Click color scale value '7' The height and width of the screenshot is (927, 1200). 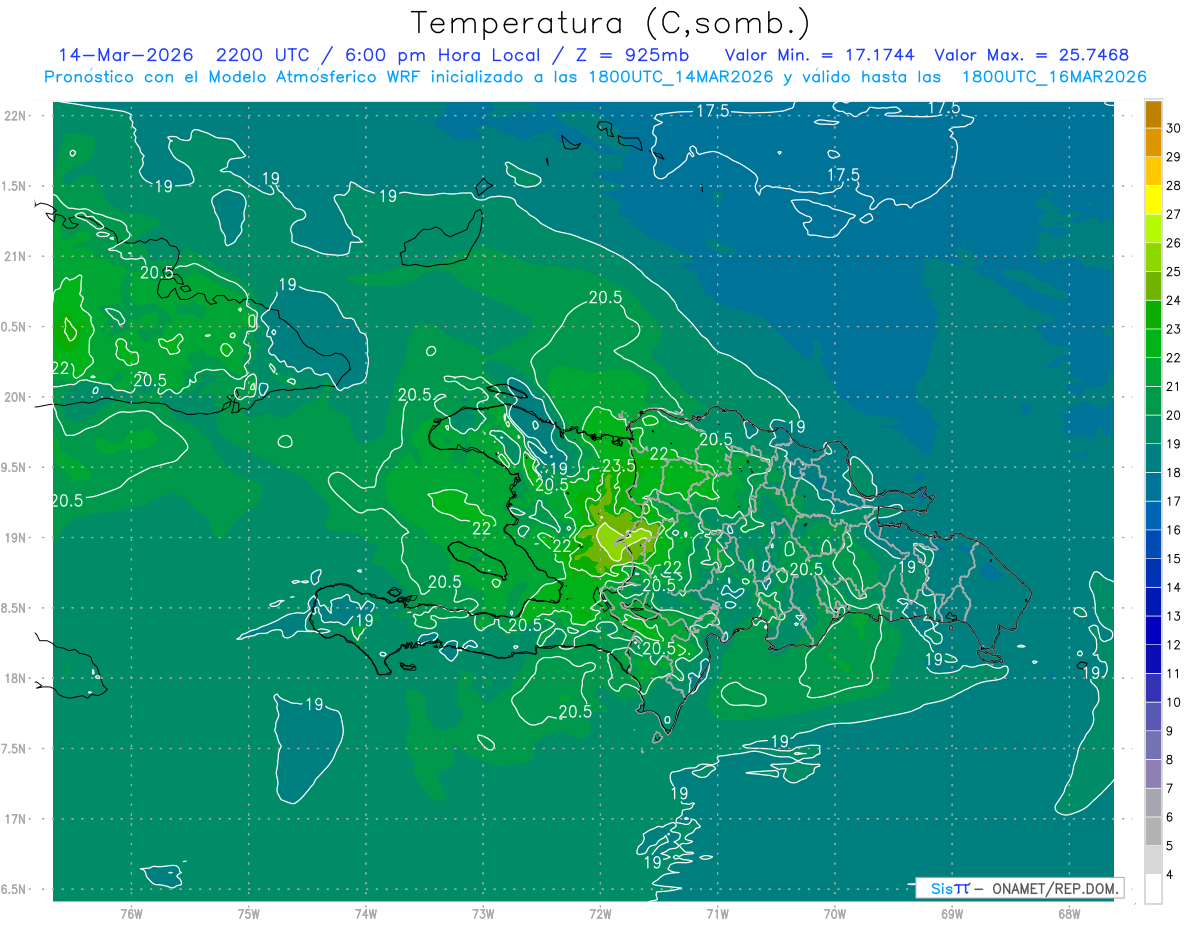[1172, 788]
